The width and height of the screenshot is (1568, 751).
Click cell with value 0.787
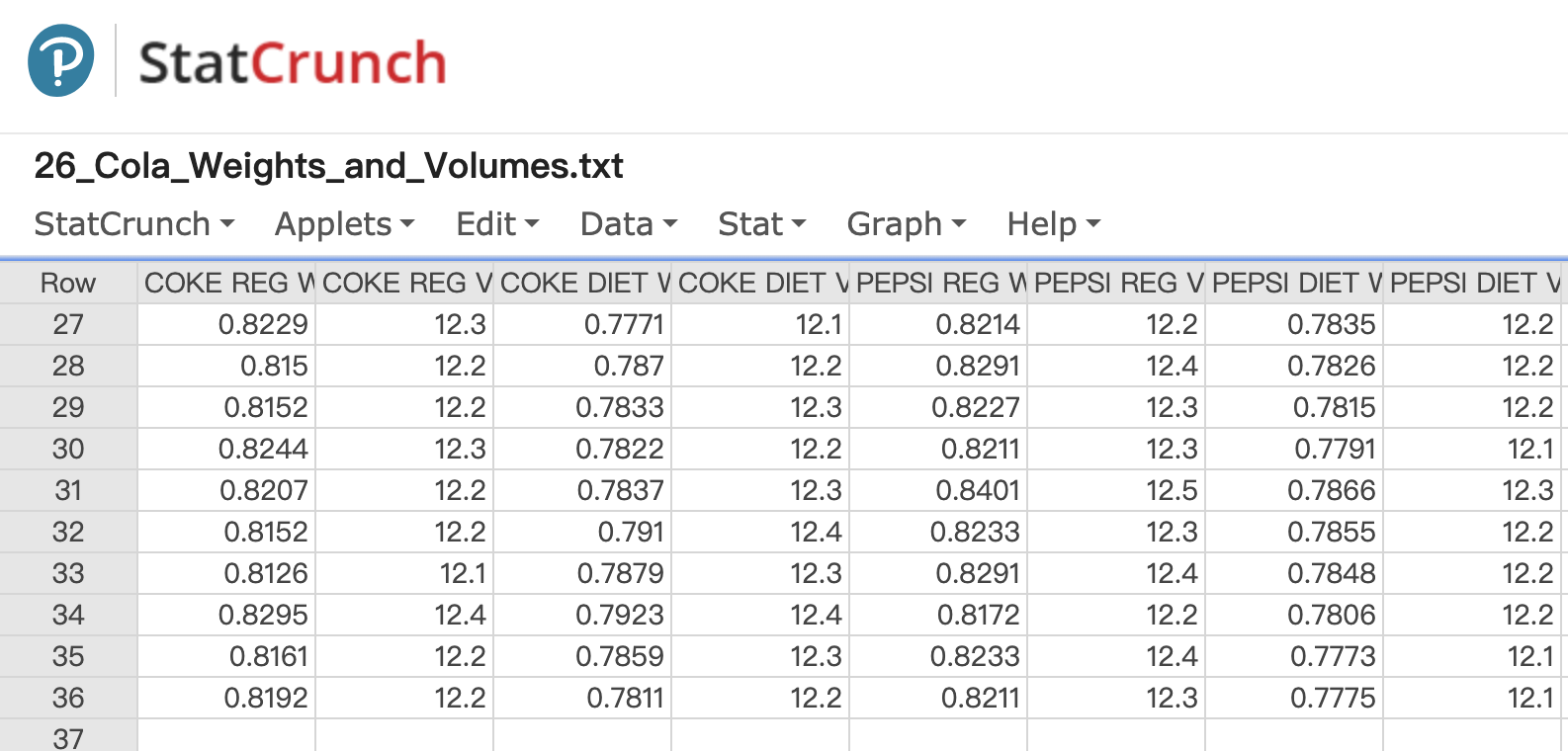[582, 366]
